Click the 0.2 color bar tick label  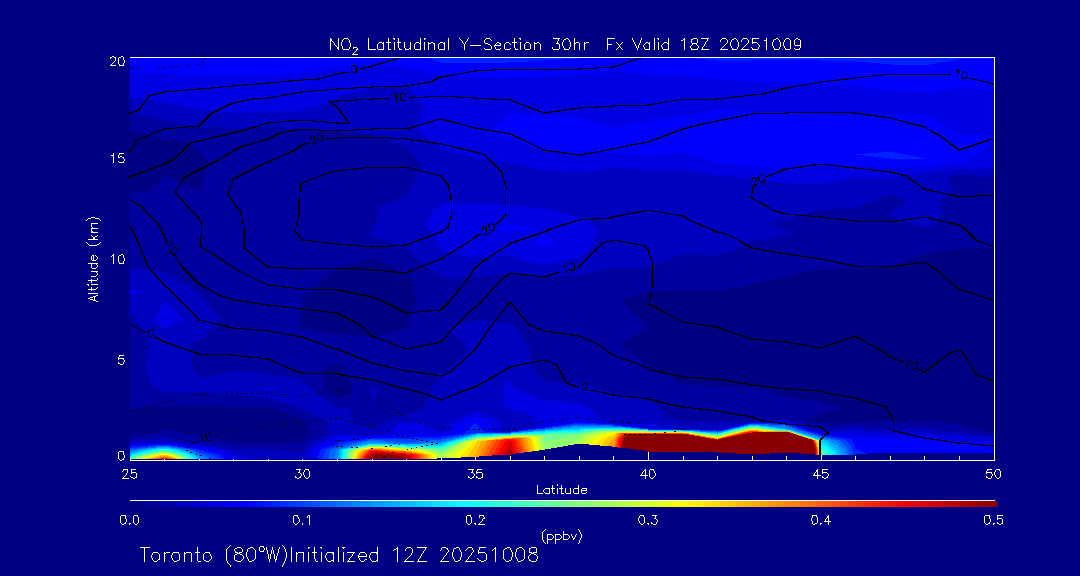(x=475, y=519)
